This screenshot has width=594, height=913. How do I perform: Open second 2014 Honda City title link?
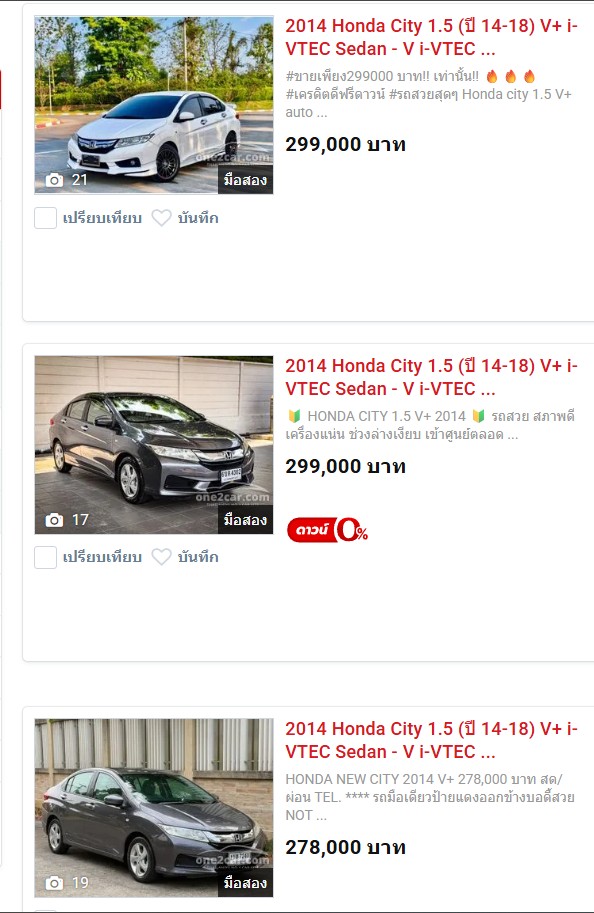coord(431,377)
